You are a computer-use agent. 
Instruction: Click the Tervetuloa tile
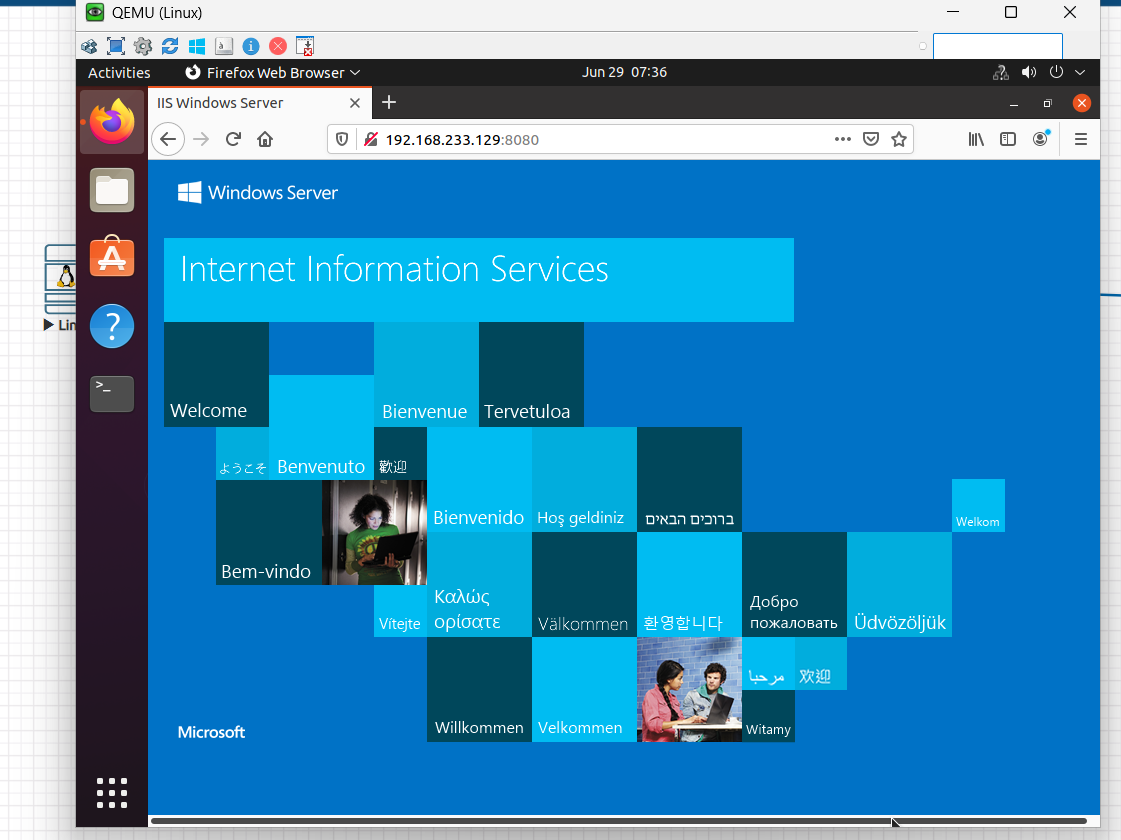click(x=531, y=375)
